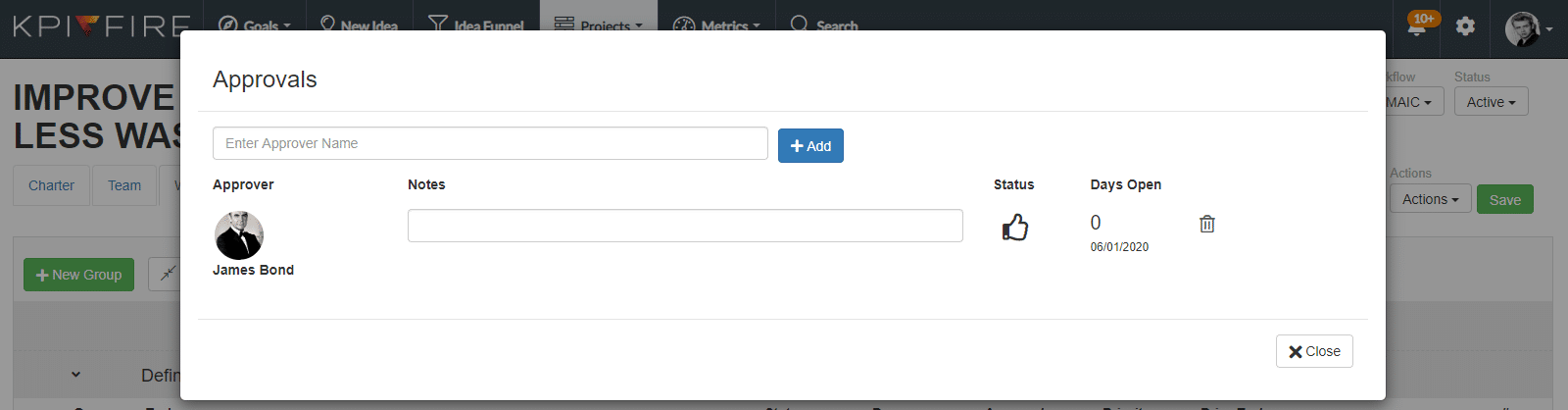The image size is (1568, 410).
Task: Expand the Metrics dropdown menu
Action: [x=716, y=26]
